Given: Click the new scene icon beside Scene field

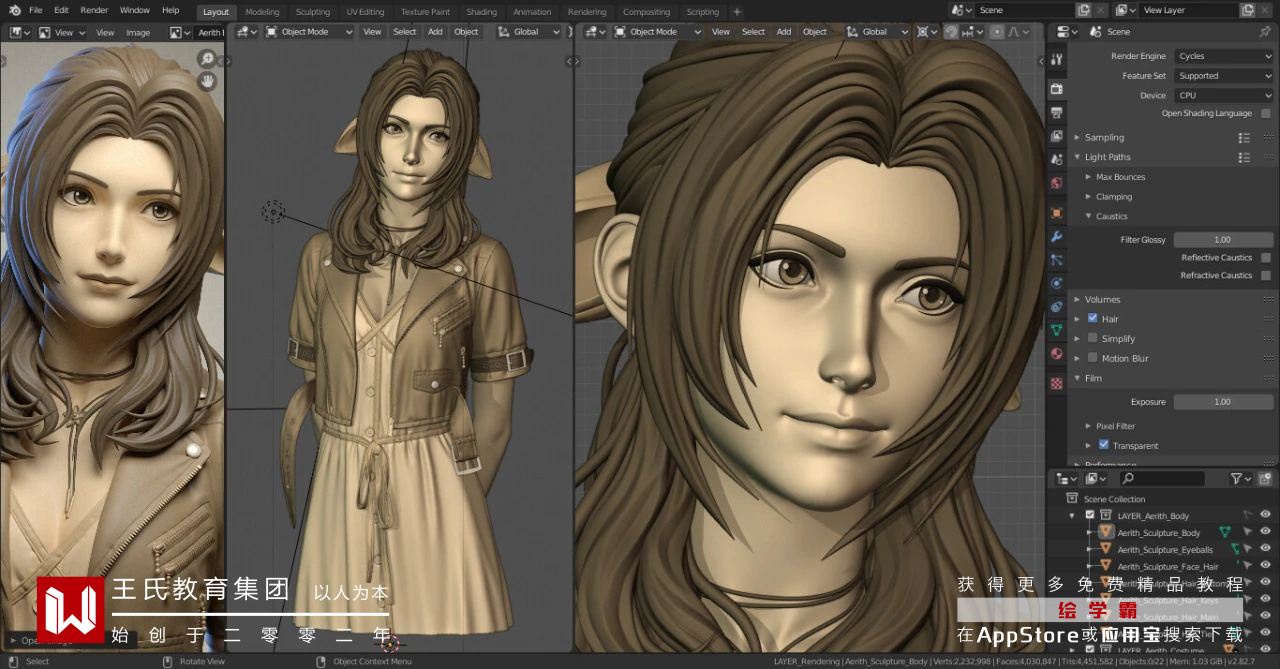Looking at the screenshot, I should pyautogui.click(x=1083, y=10).
